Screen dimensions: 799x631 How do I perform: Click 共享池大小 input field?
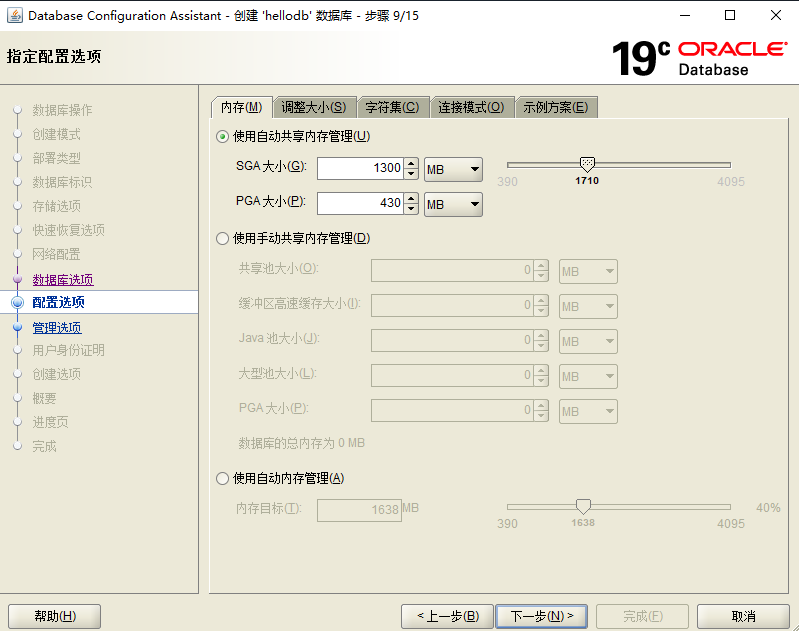(452, 271)
